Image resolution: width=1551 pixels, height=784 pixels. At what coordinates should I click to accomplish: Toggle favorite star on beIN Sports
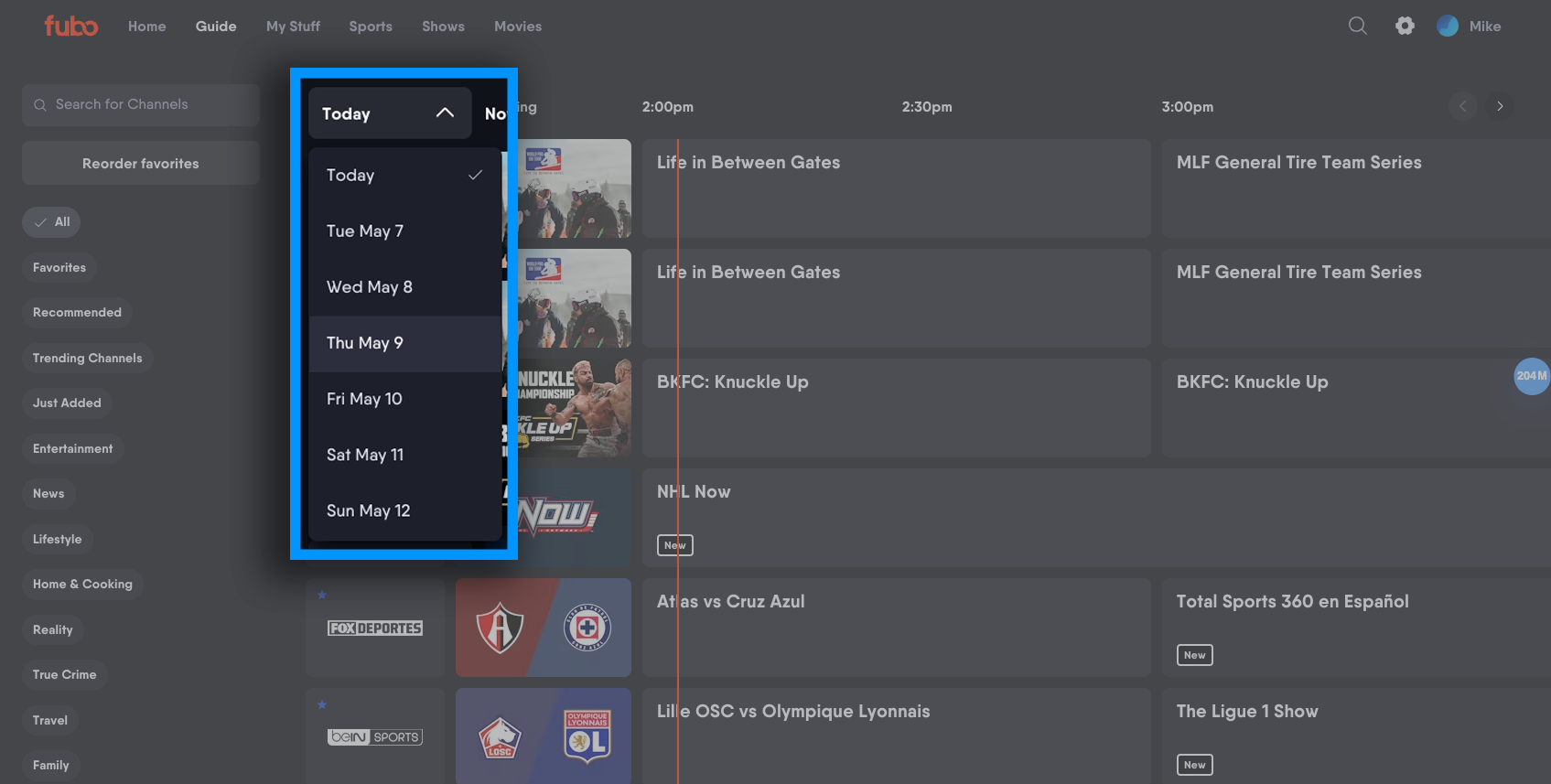(322, 705)
